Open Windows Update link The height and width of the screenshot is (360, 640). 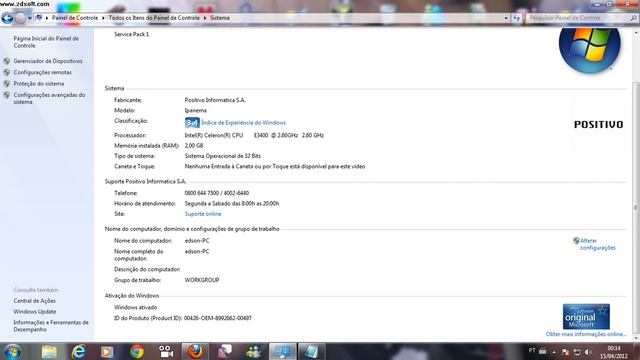coord(35,311)
